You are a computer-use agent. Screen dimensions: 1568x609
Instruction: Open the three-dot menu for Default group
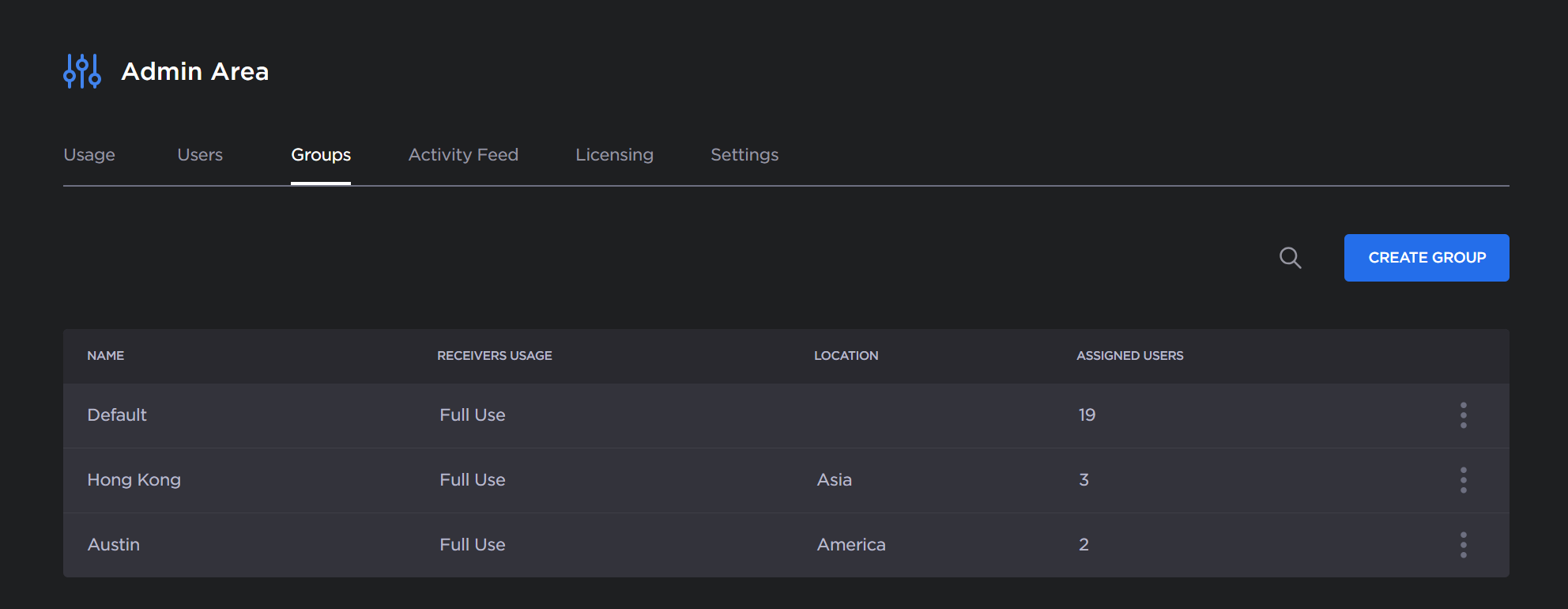tap(1463, 415)
